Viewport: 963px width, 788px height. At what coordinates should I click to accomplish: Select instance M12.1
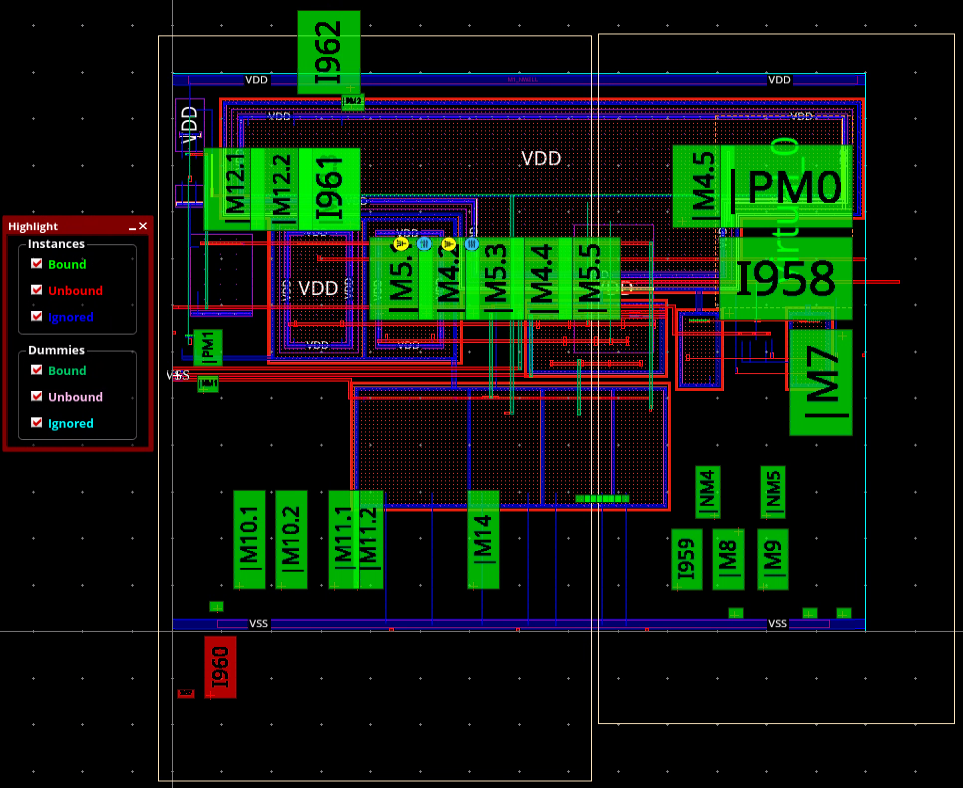[227, 189]
